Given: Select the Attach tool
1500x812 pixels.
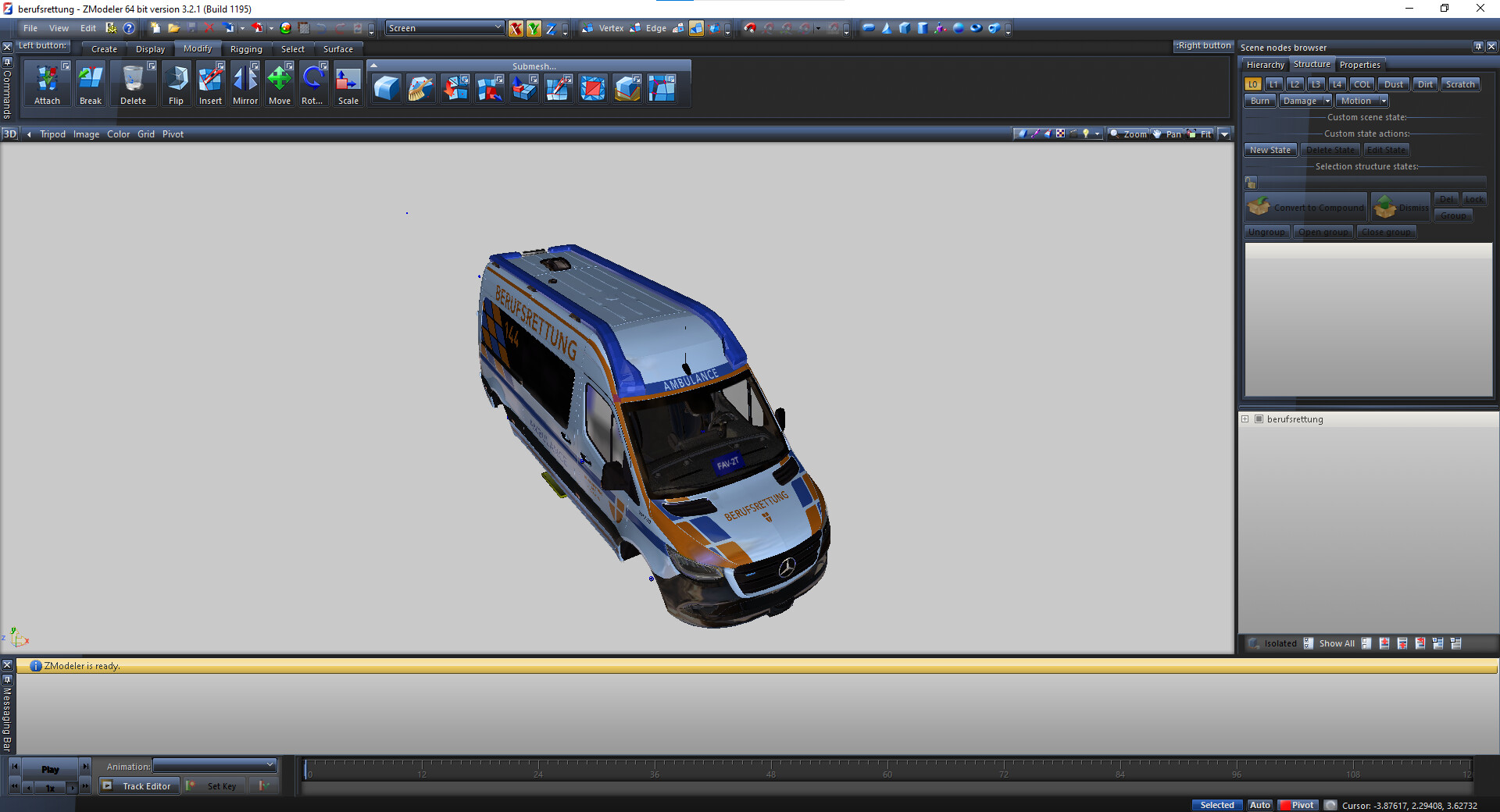Looking at the screenshot, I should [x=47, y=84].
